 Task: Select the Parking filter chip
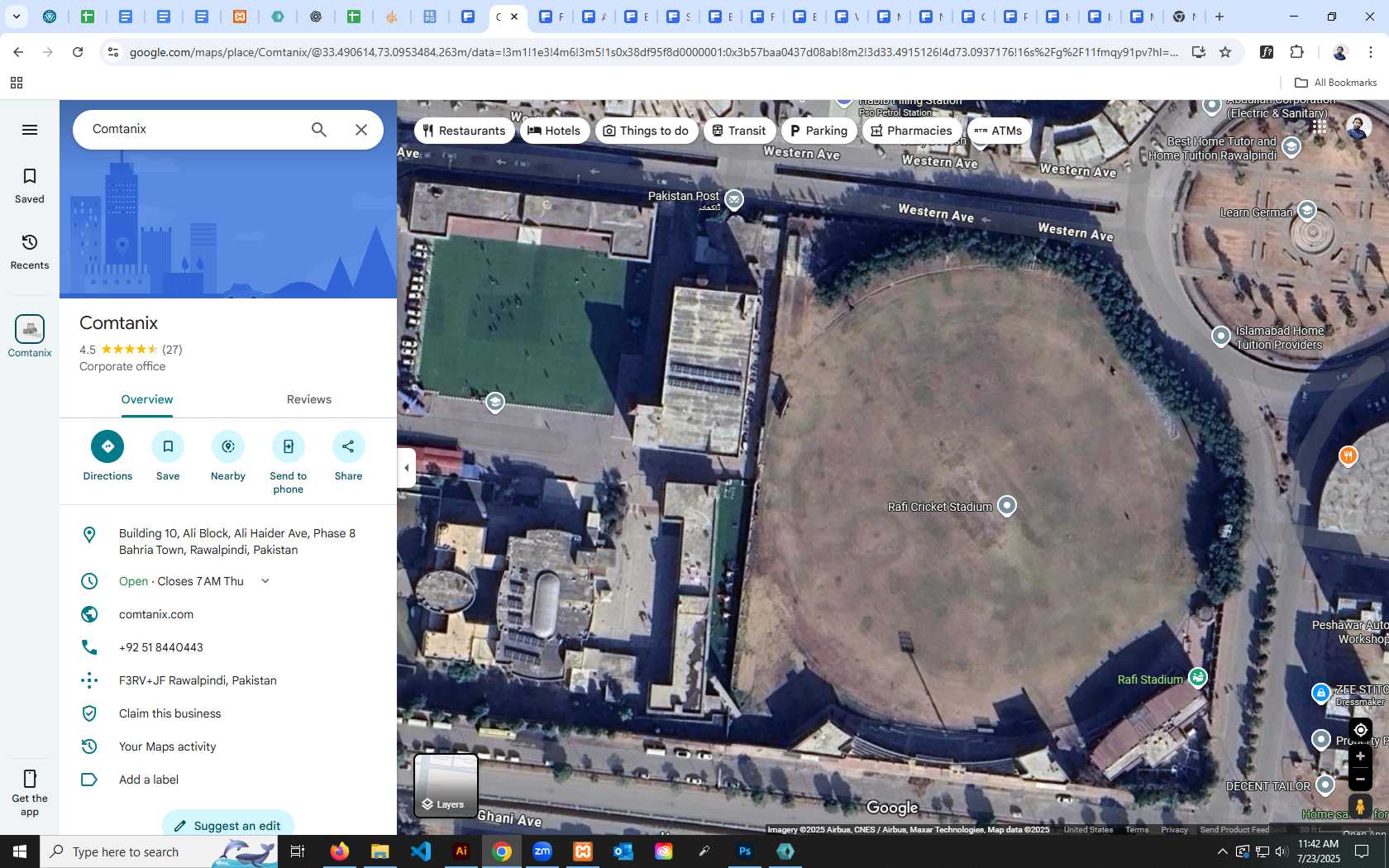(819, 131)
